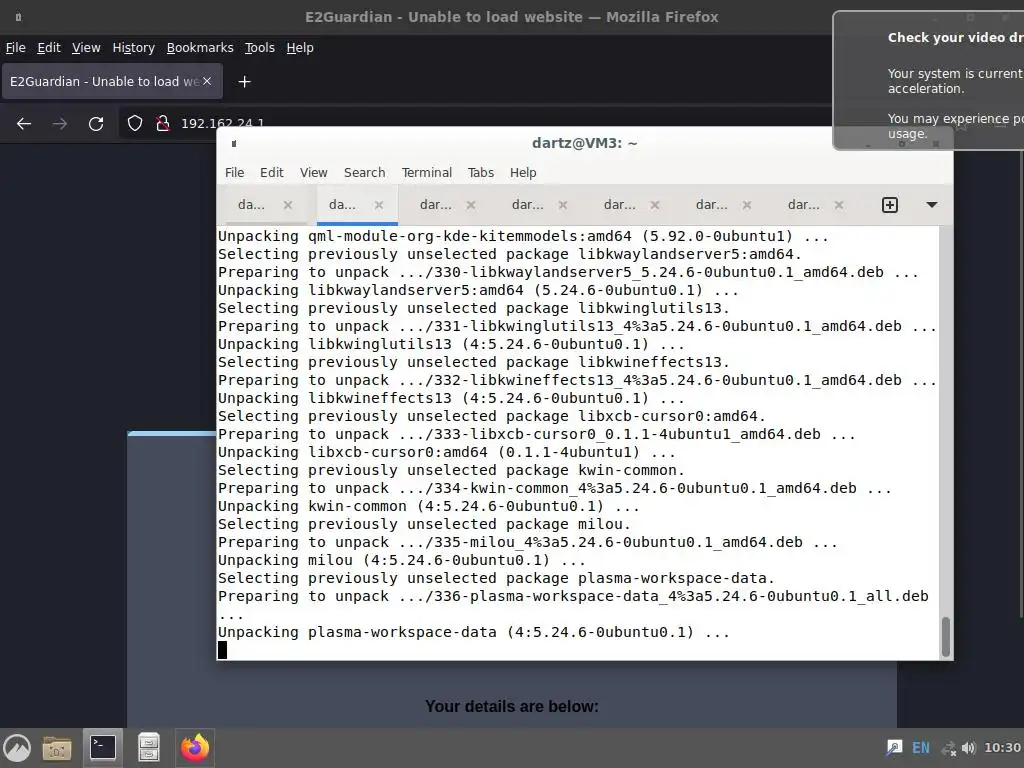The width and height of the screenshot is (1024, 768).
Task: Go back in Firefox history
Action: 24,123
